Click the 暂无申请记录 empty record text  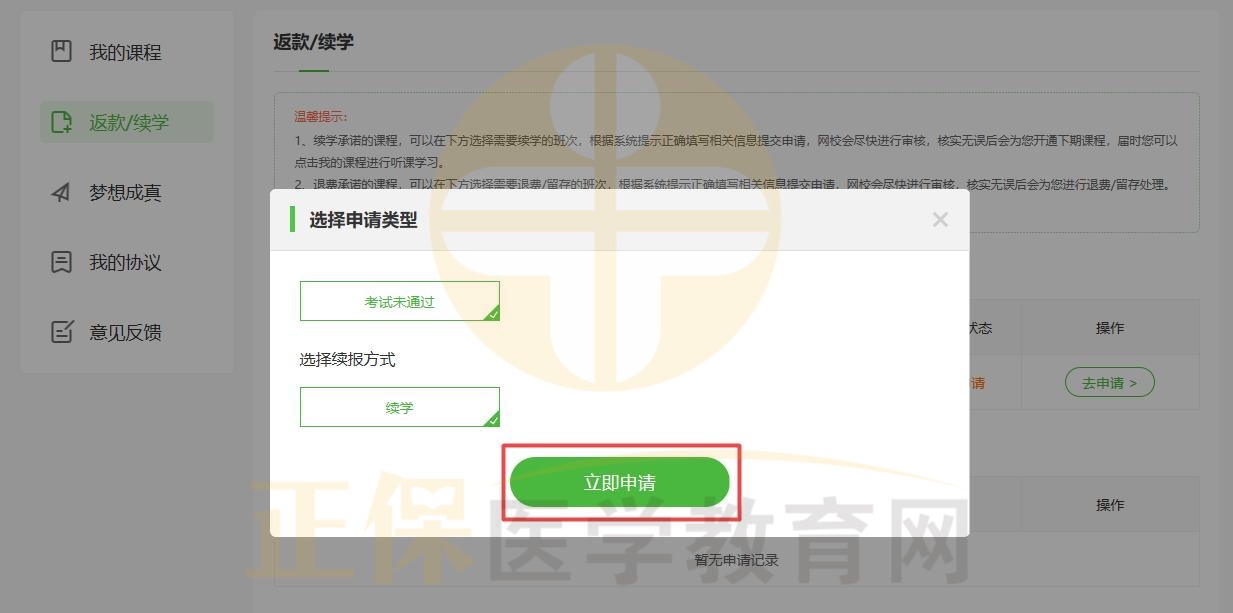tap(736, 560)
